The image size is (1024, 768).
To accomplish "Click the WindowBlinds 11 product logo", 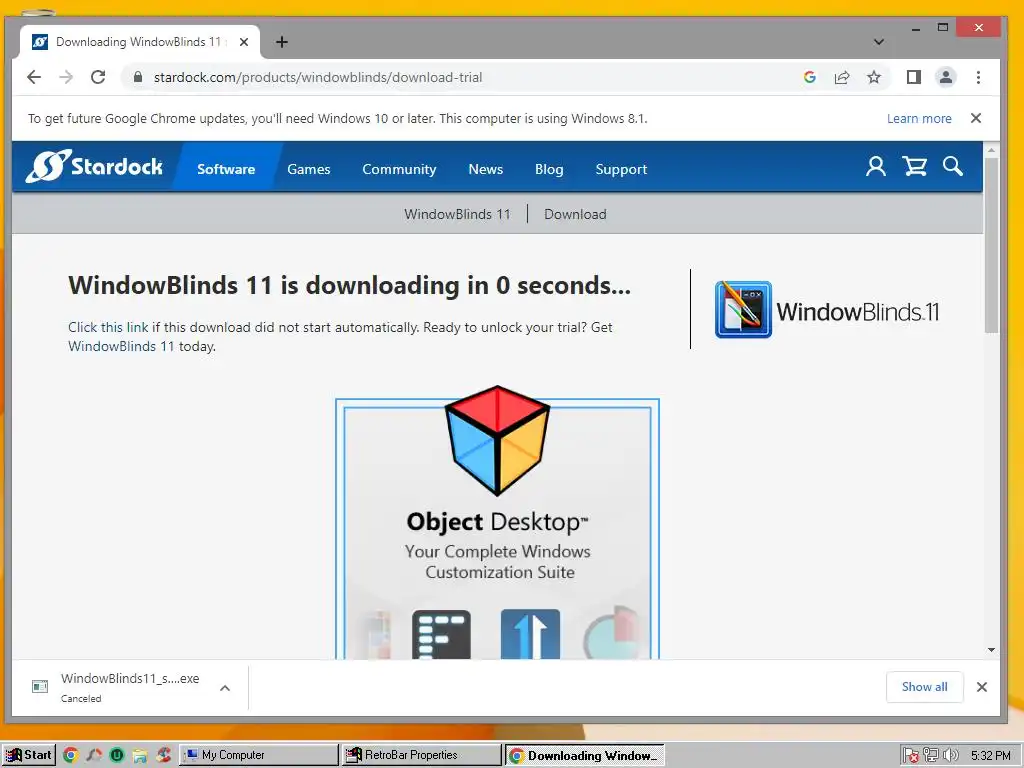I will tap(827, 310).
